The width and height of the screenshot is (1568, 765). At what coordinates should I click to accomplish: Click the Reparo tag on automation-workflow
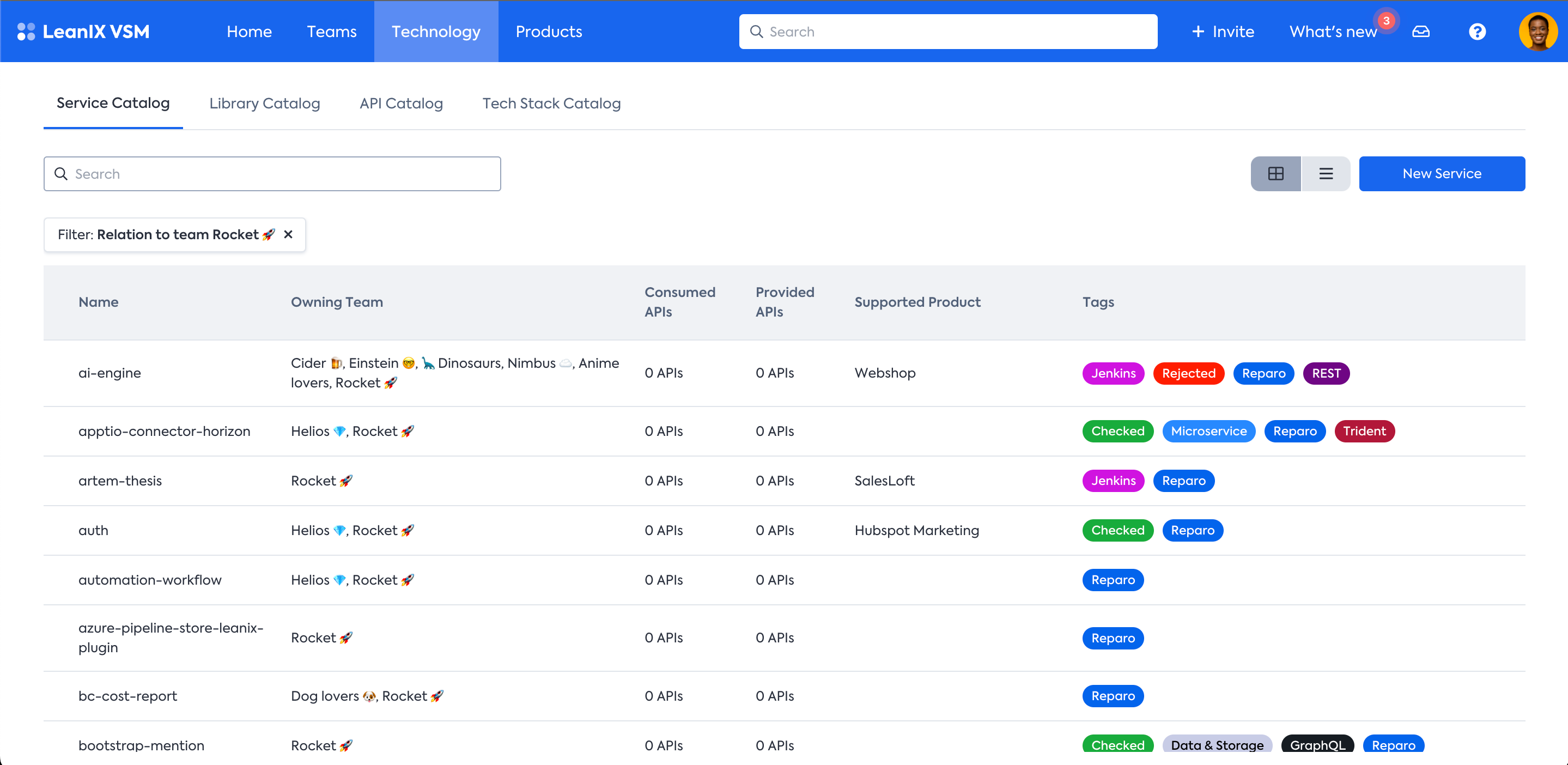[x=1113, y=580]
